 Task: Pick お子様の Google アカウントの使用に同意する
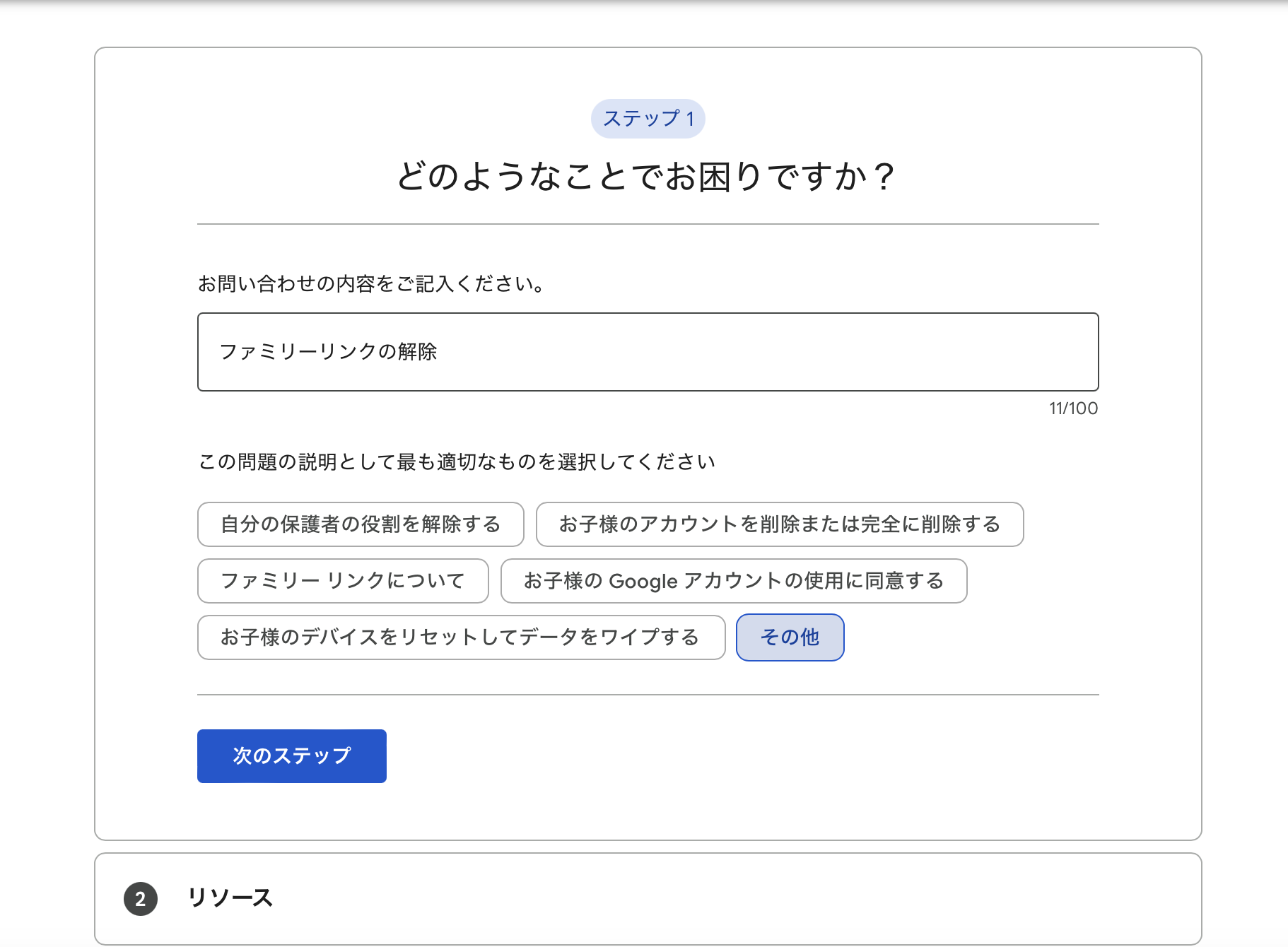(x=733, y=581)
